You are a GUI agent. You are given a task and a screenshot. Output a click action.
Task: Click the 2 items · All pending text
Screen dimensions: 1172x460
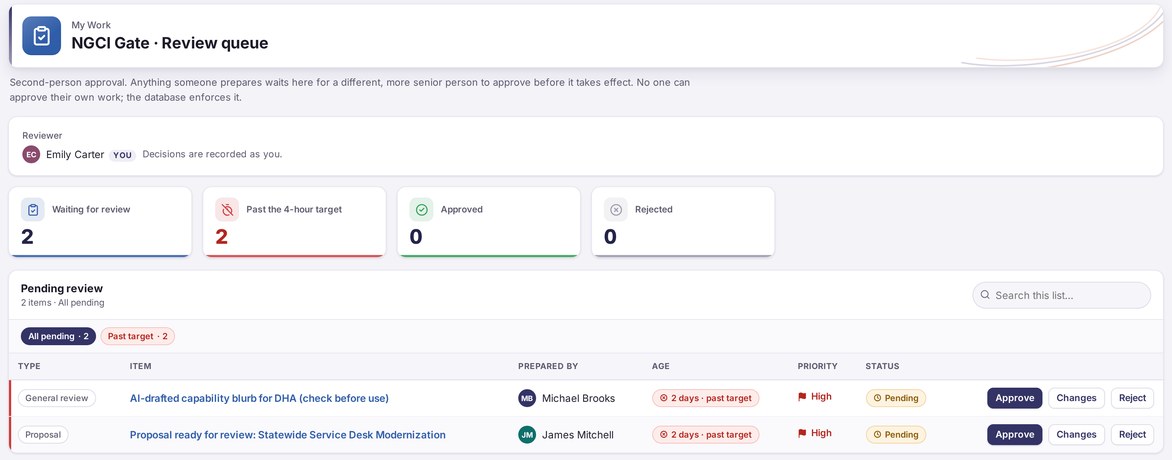(x=63, y=303)
